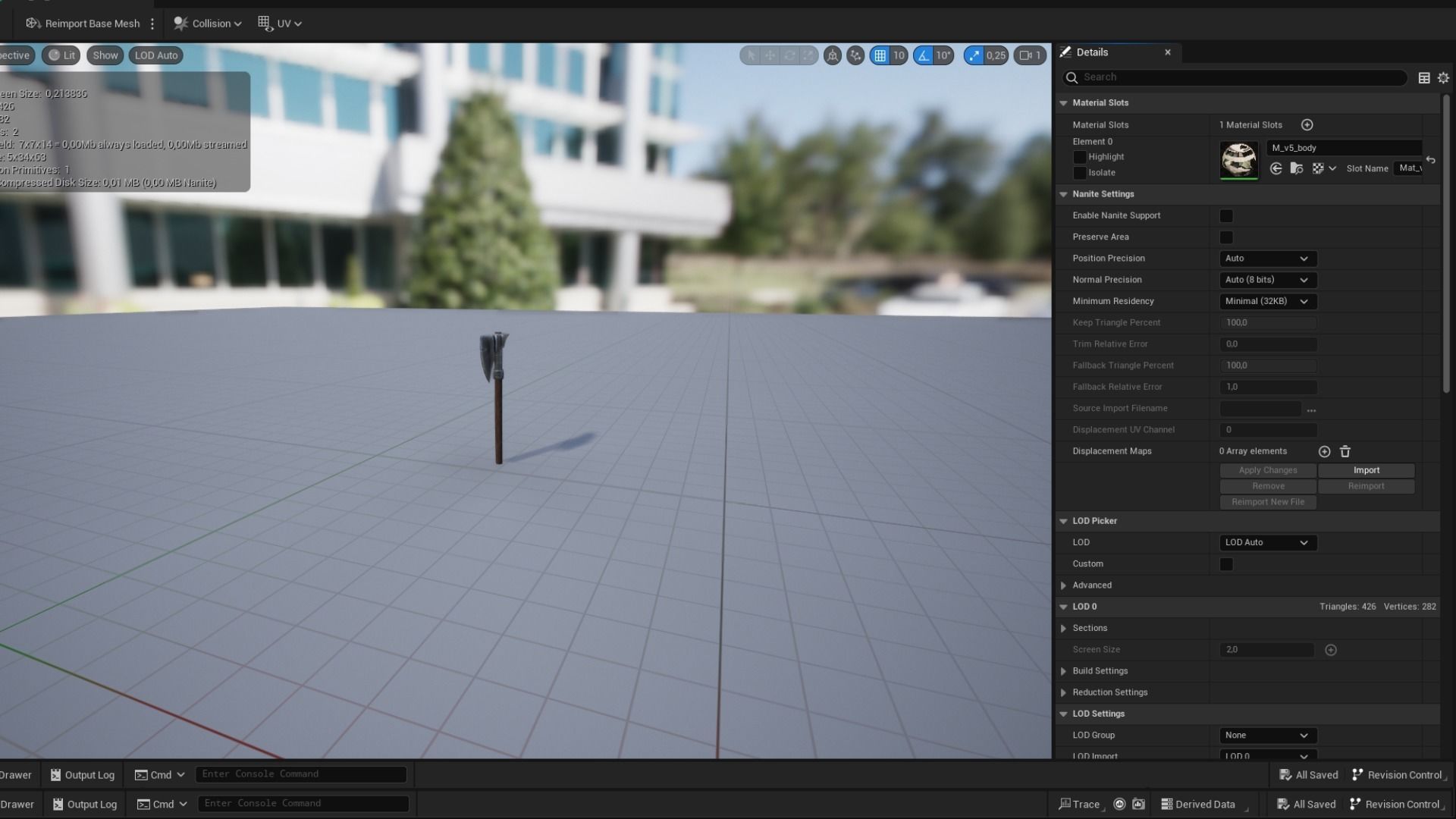Open the LOD Auto picker dropdown

click(1267, 543)
